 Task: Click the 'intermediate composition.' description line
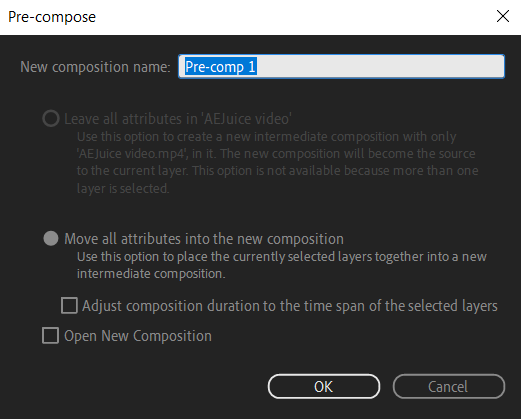151,274
